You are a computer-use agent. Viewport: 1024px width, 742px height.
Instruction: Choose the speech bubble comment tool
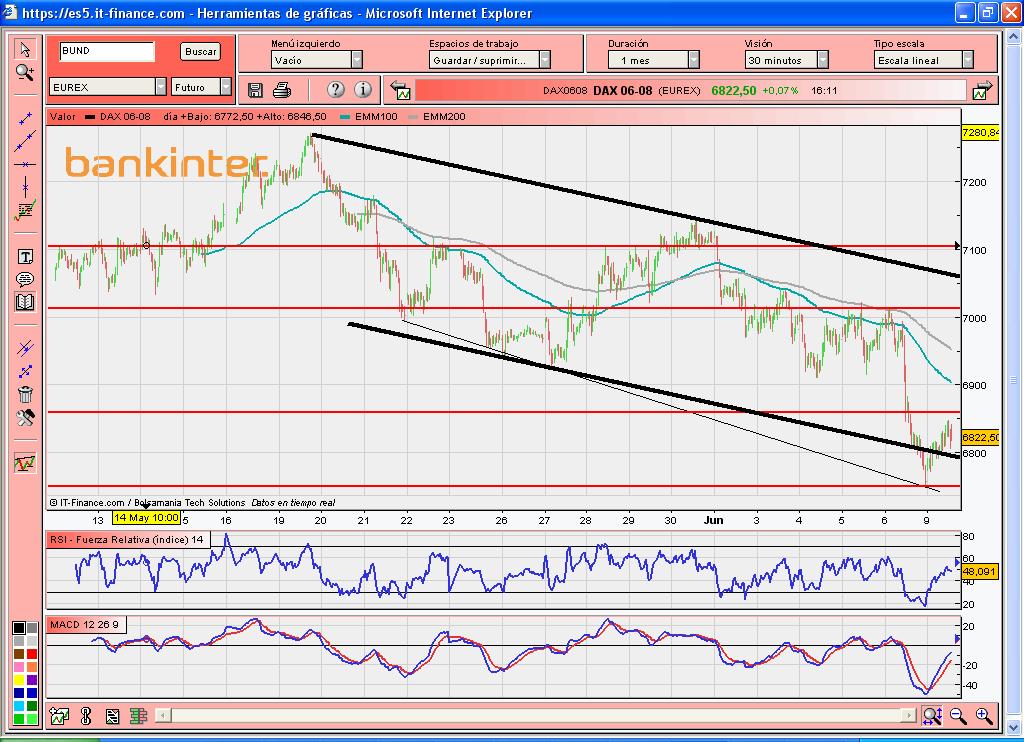[x=25, y=279]
